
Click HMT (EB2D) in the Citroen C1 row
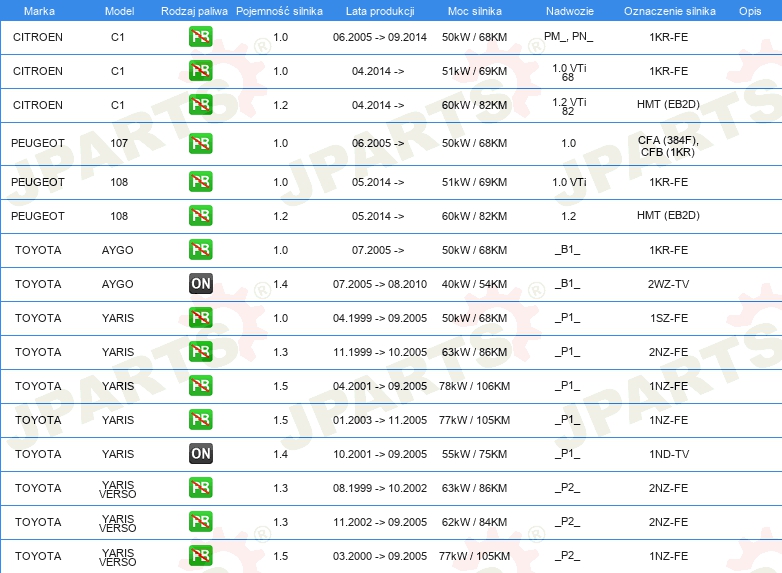tap(668, 105)
